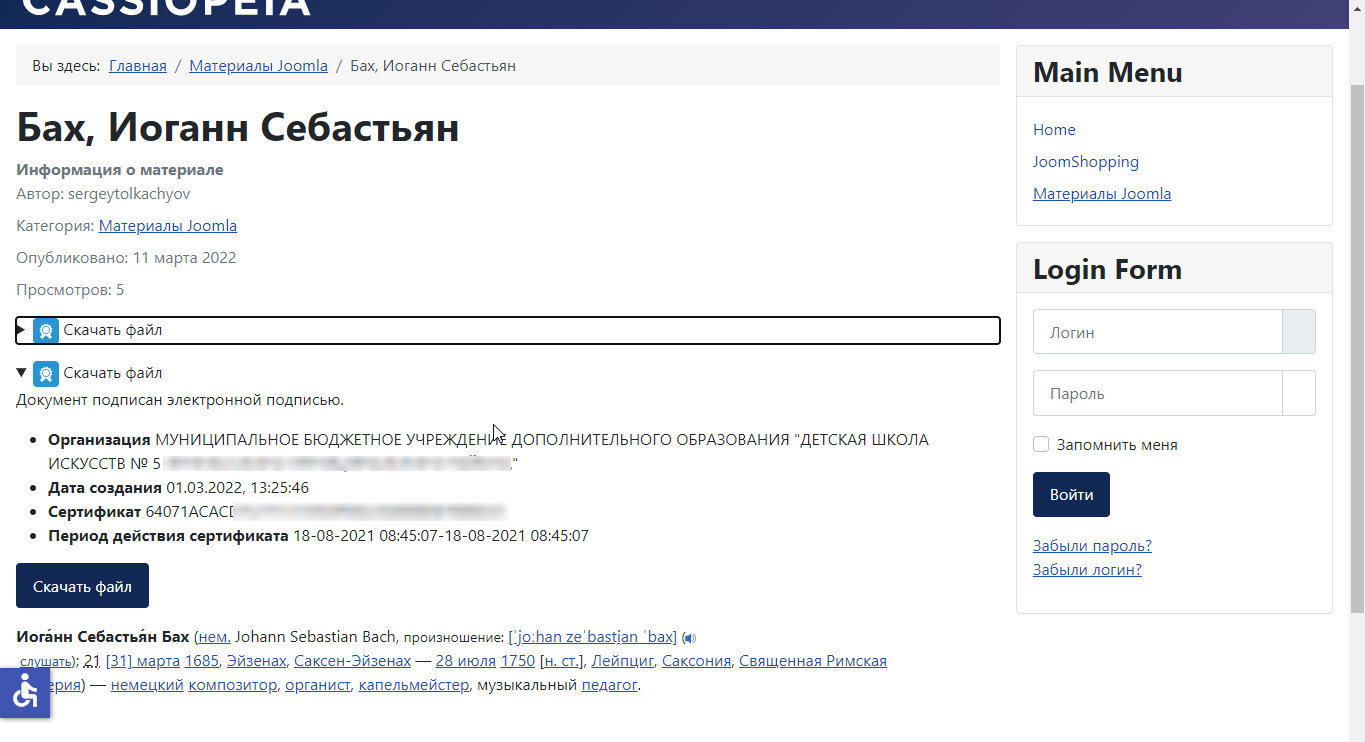
Task: Follow the Забыли логин? link
Action: [1087, 570]
